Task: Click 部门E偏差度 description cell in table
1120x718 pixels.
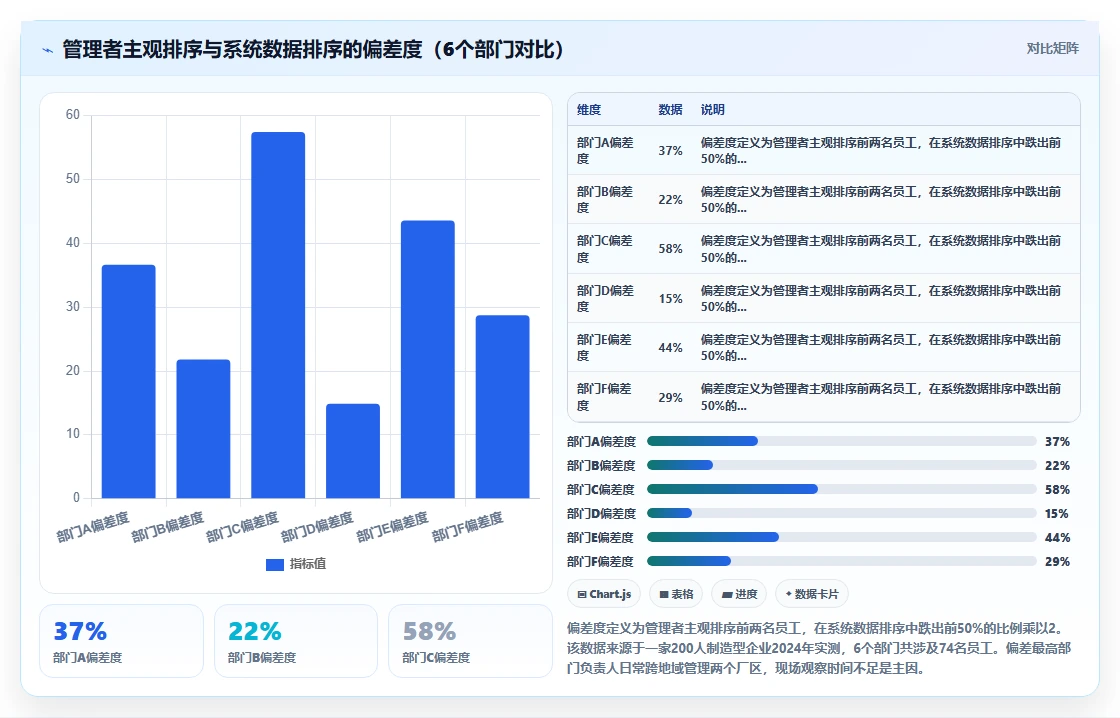Action: click(x=881, y=348)
